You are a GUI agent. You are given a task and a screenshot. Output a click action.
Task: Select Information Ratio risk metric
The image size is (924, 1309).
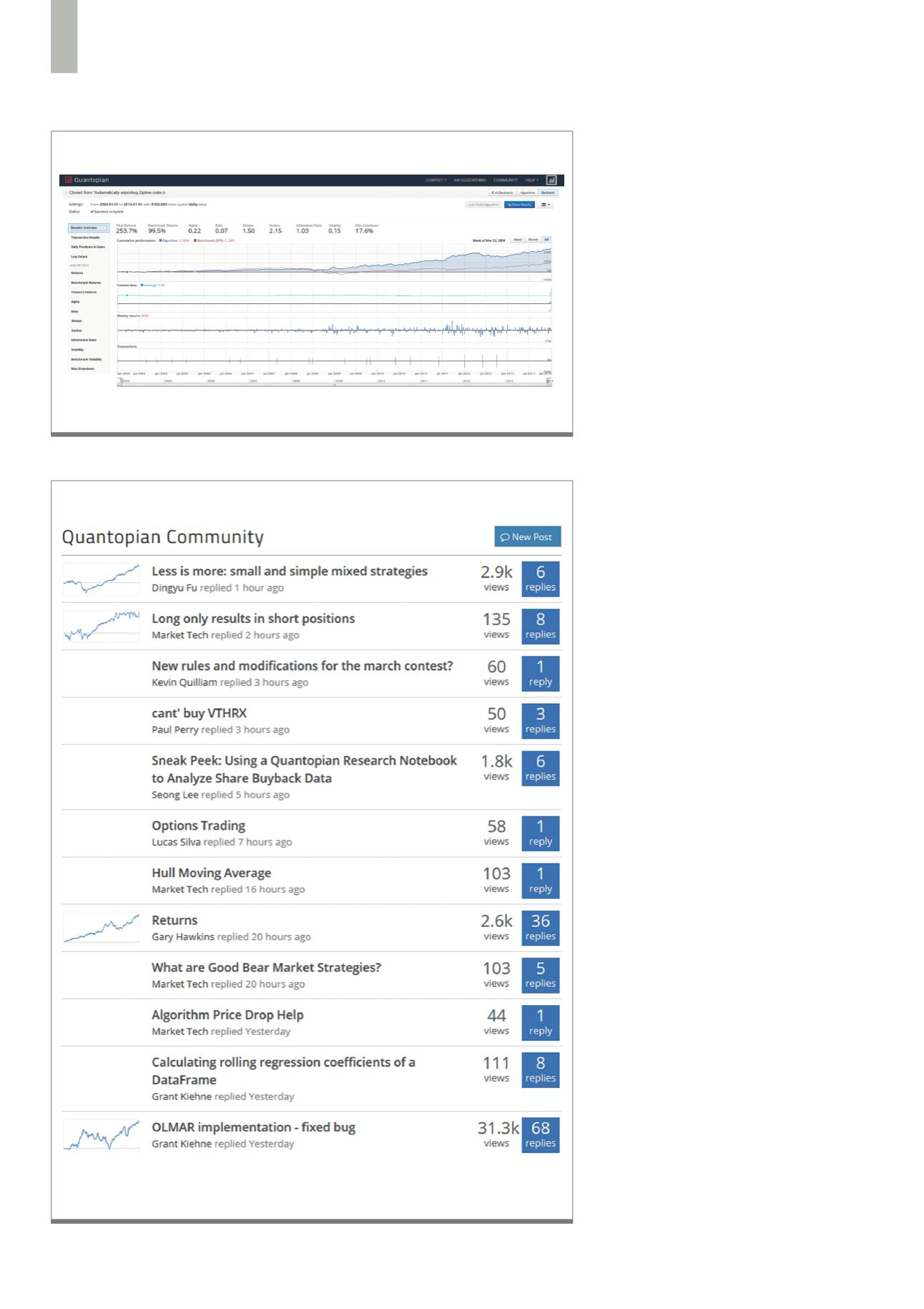(84, 340)
